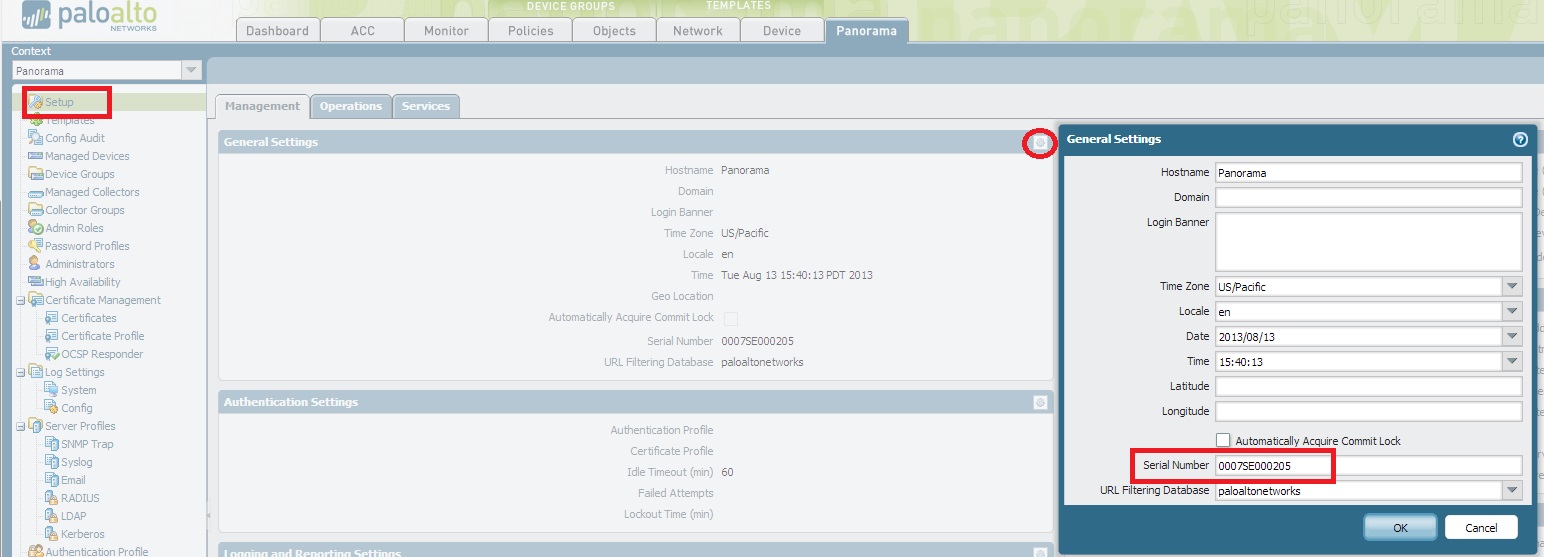Image resolution: width=1544 pixels, height=557 pixels.
Task: Click the Server Profiles label in the tree
Action: (80, 426)
